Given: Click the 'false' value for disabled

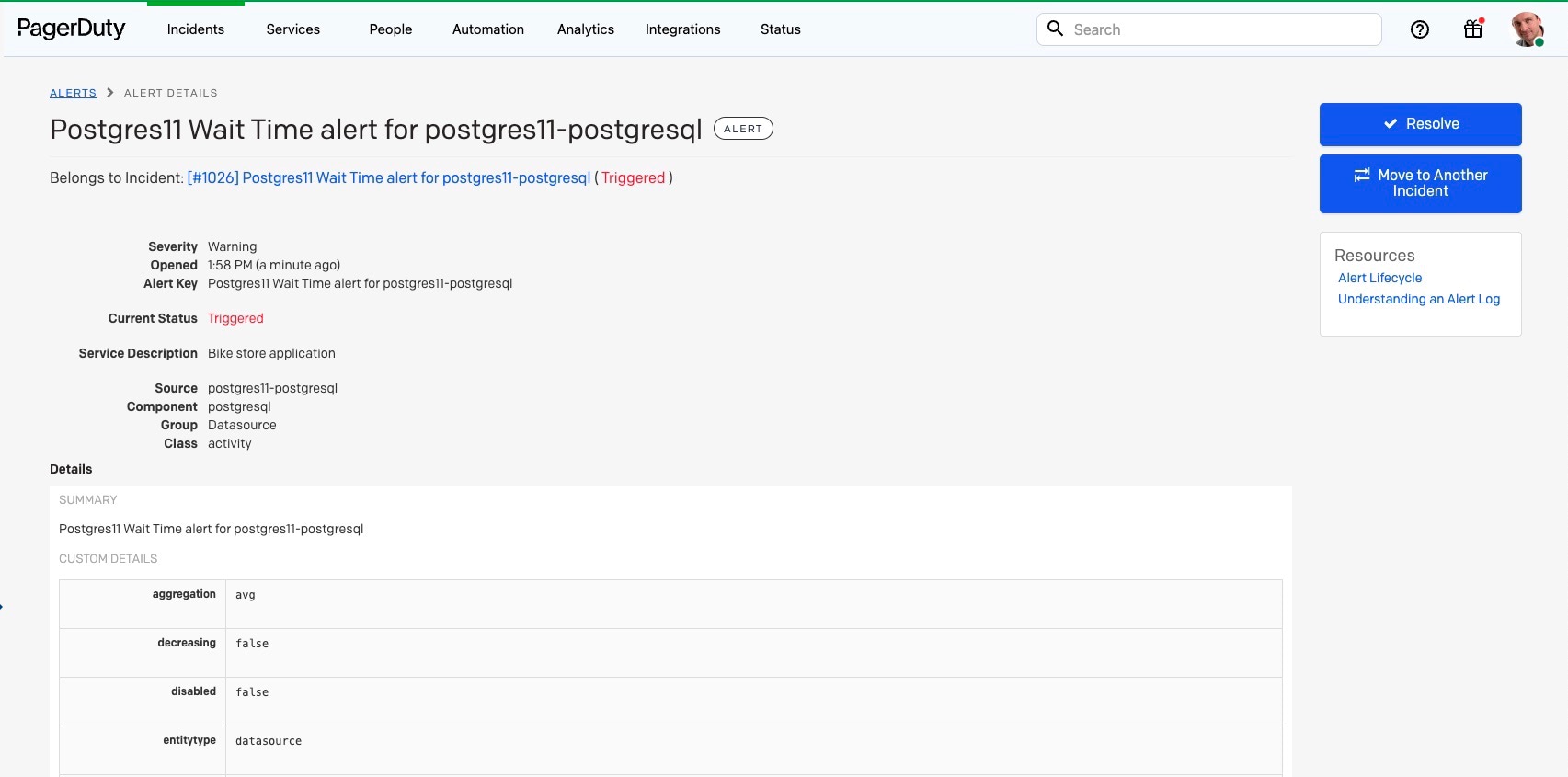Looking at the screenshot, I should point(252,692).
